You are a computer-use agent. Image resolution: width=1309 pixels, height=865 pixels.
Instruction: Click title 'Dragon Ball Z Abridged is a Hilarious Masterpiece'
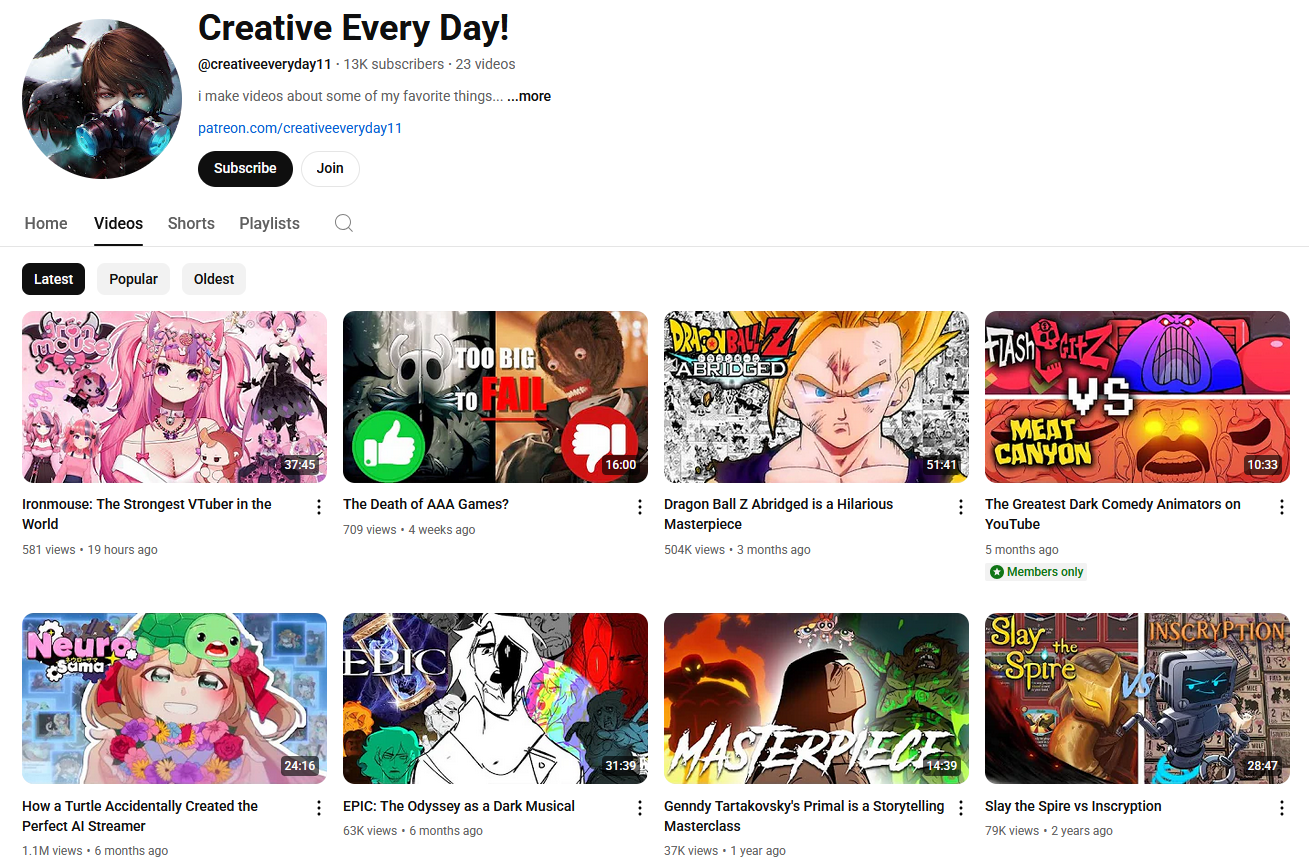click(778, 514)
